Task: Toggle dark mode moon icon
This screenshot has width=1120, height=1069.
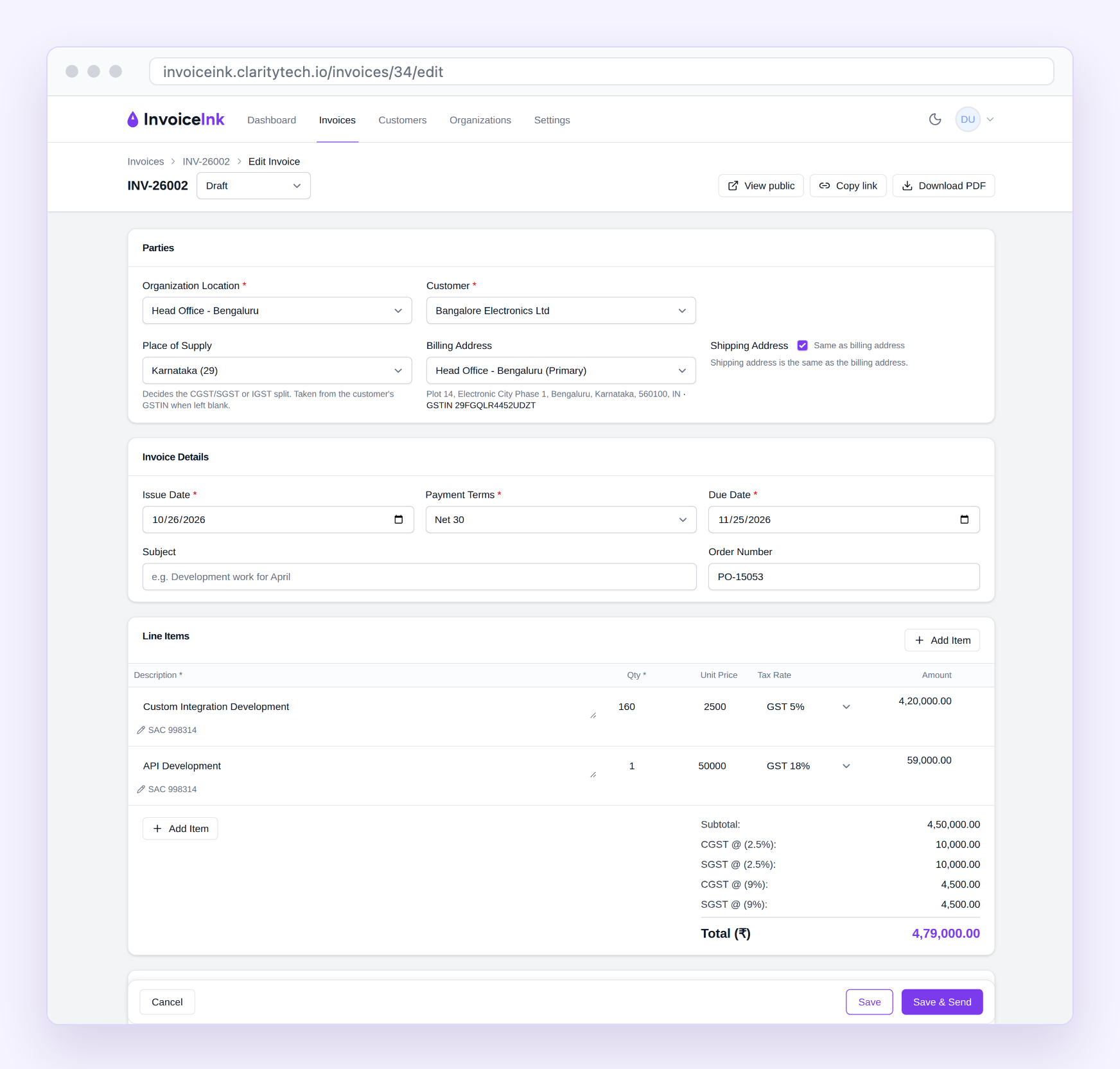Action: click(x=935, y=119)
